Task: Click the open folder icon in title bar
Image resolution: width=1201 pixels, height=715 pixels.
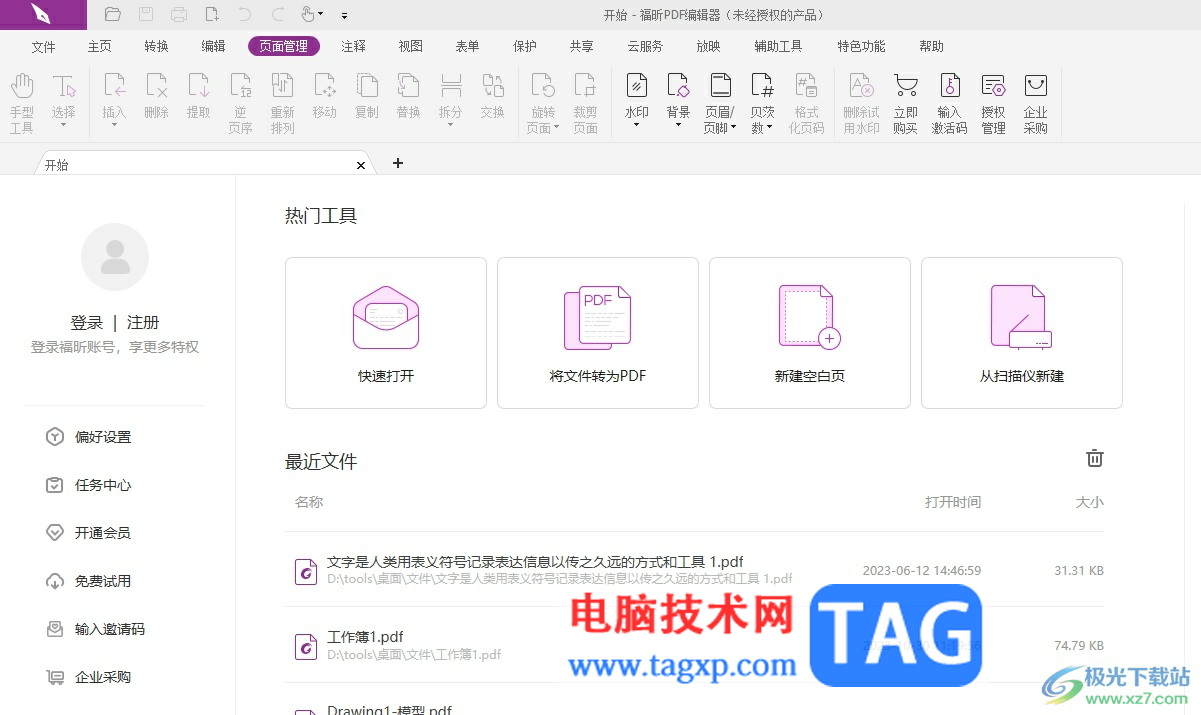Action: coord(113,14)
